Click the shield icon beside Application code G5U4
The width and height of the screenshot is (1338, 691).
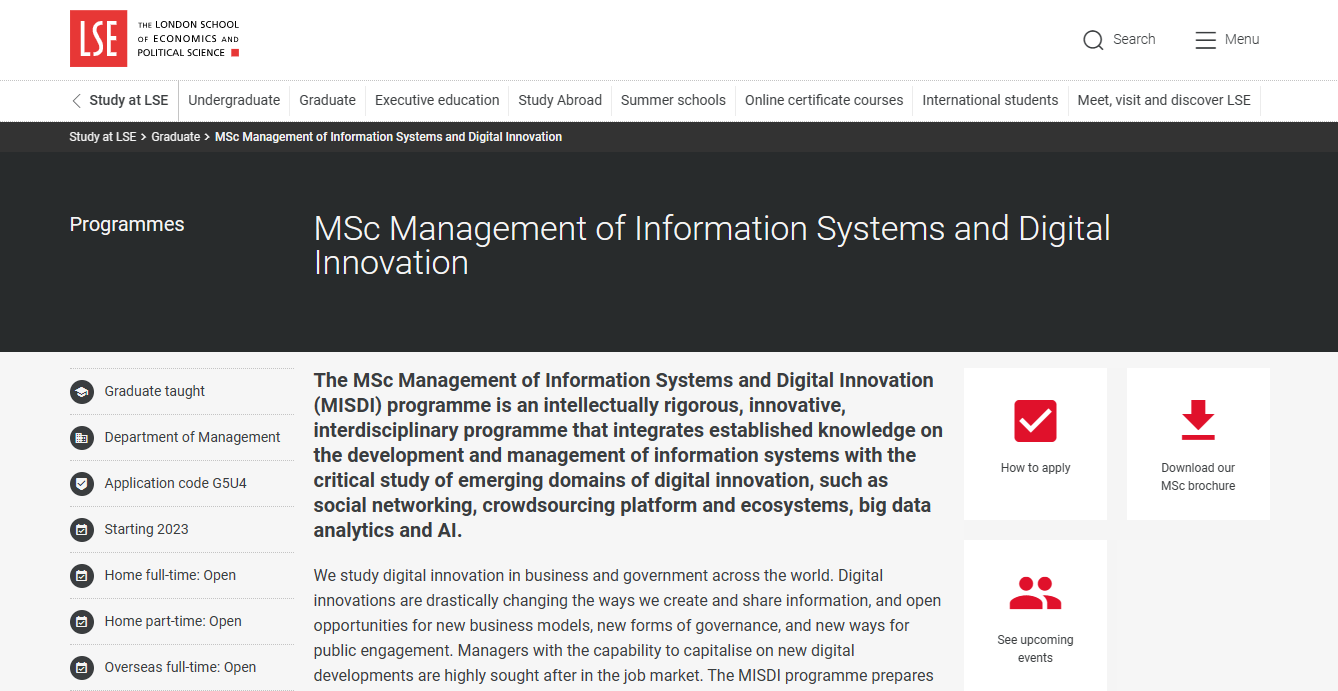coord(82,484)
